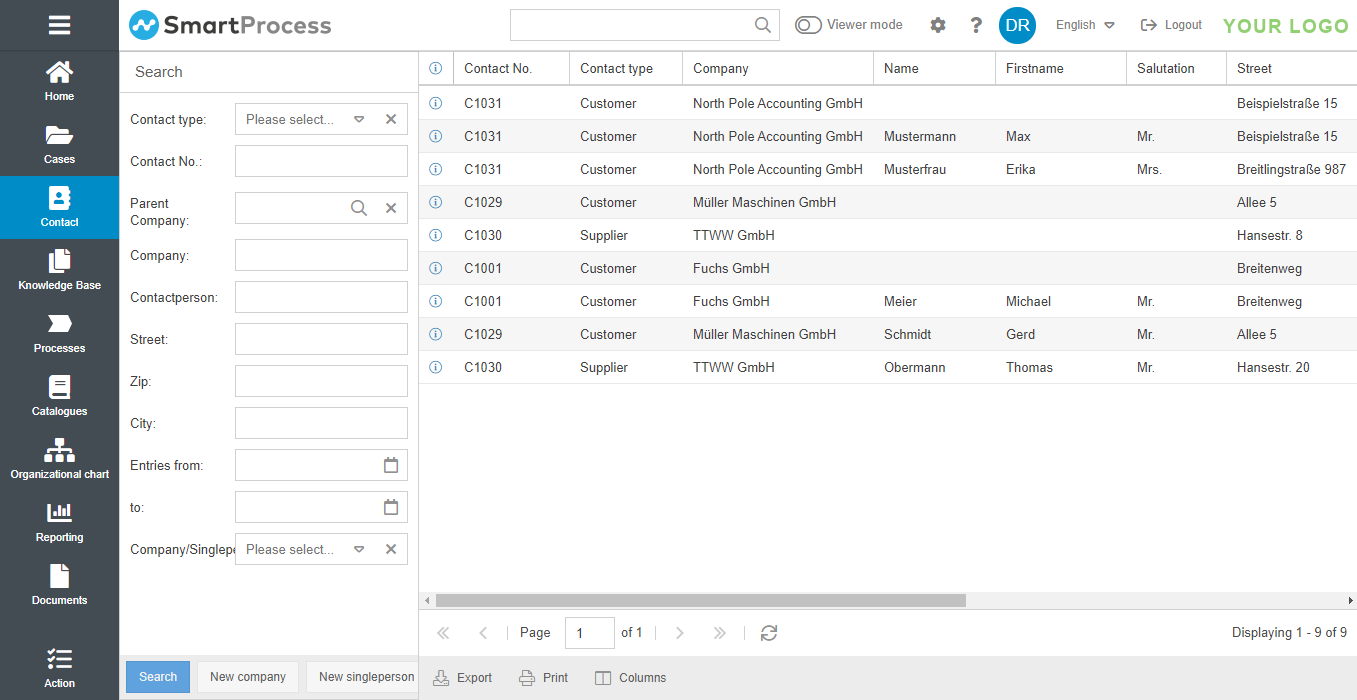Click the Firstname column header
The height and width of the screenshot is (700, 1357).
pos(1061,69)
